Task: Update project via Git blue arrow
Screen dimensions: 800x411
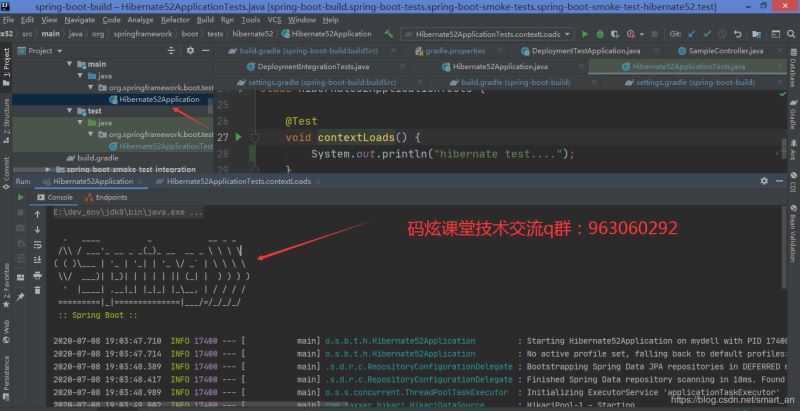Action: point(692,34)
